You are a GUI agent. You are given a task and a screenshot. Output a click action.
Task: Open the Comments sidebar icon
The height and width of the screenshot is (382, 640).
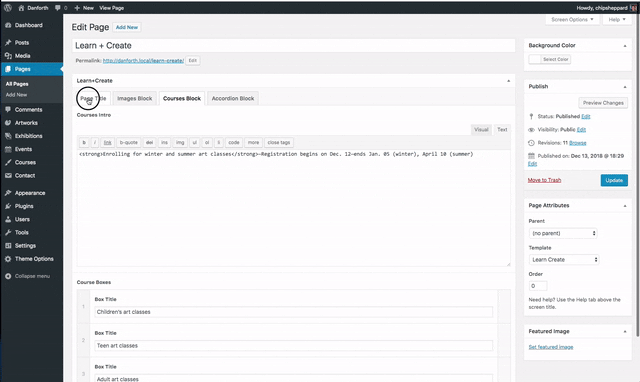(8, 109)
